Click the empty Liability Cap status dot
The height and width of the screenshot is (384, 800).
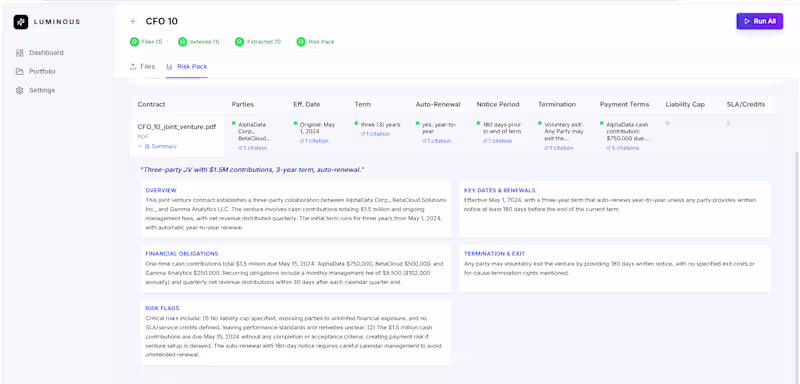(667, 123)
